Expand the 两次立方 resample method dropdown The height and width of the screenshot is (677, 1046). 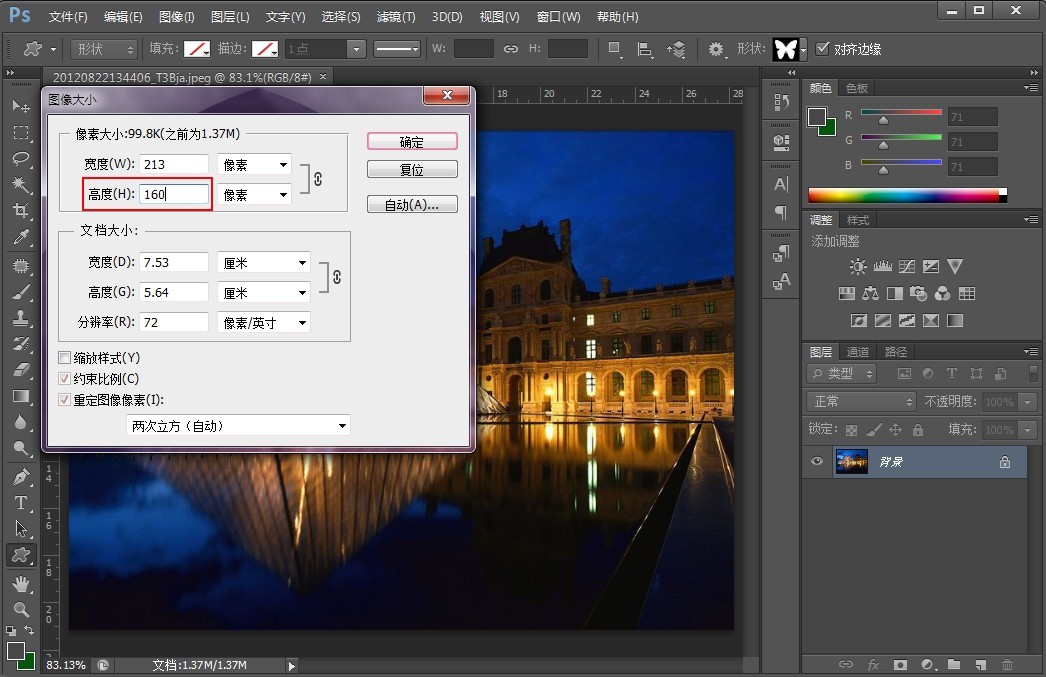pyautogui.click(x=238, y=426)
